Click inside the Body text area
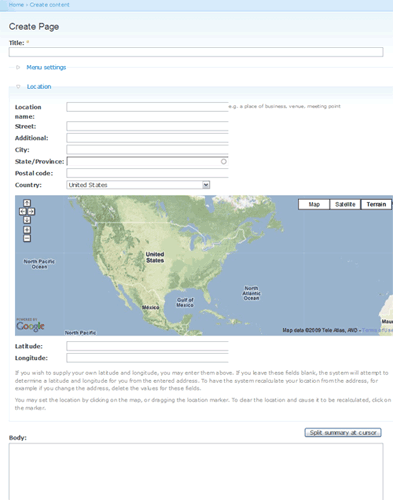Image resolution: width=393 pixels, height=500 pixels. 196,472
